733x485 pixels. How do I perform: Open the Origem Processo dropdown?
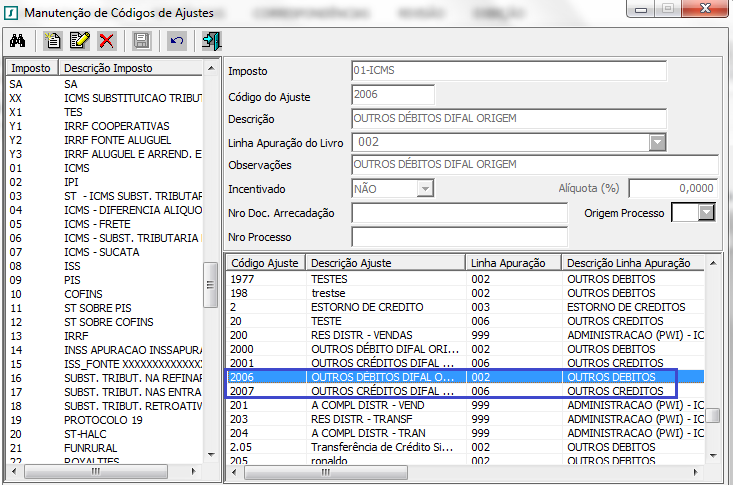(708, 212)
